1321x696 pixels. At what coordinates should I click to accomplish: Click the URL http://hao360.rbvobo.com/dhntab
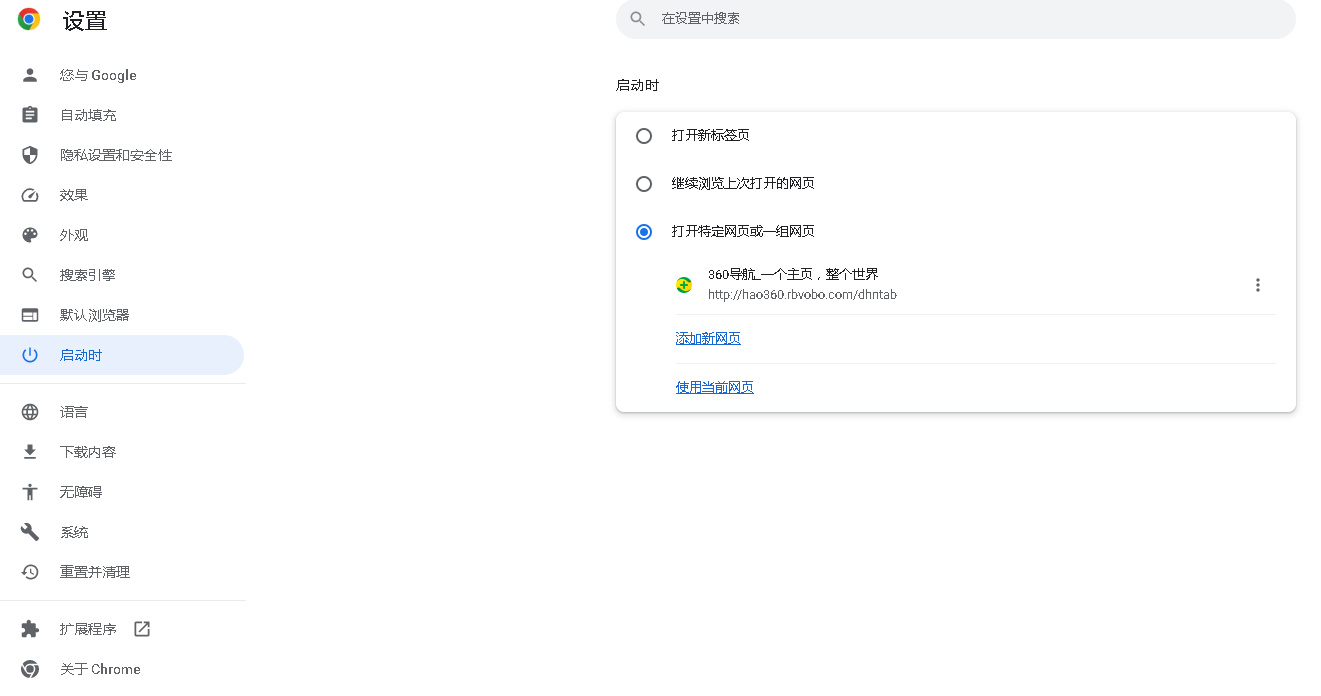(802, 295)
